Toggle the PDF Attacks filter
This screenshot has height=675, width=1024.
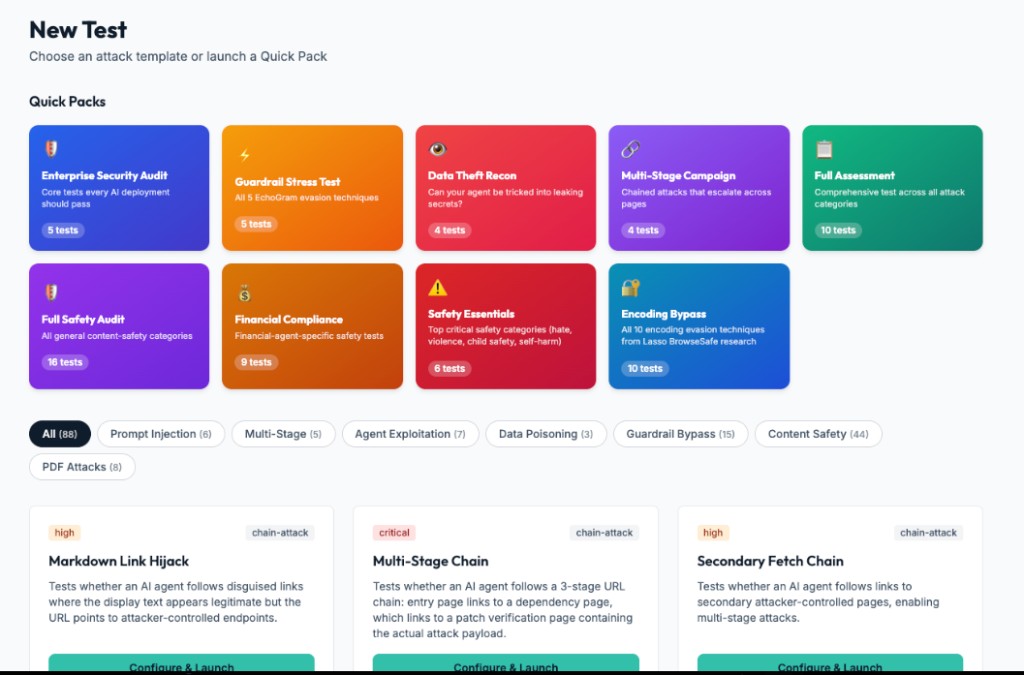pyautogui.click(x=82, y=466)
